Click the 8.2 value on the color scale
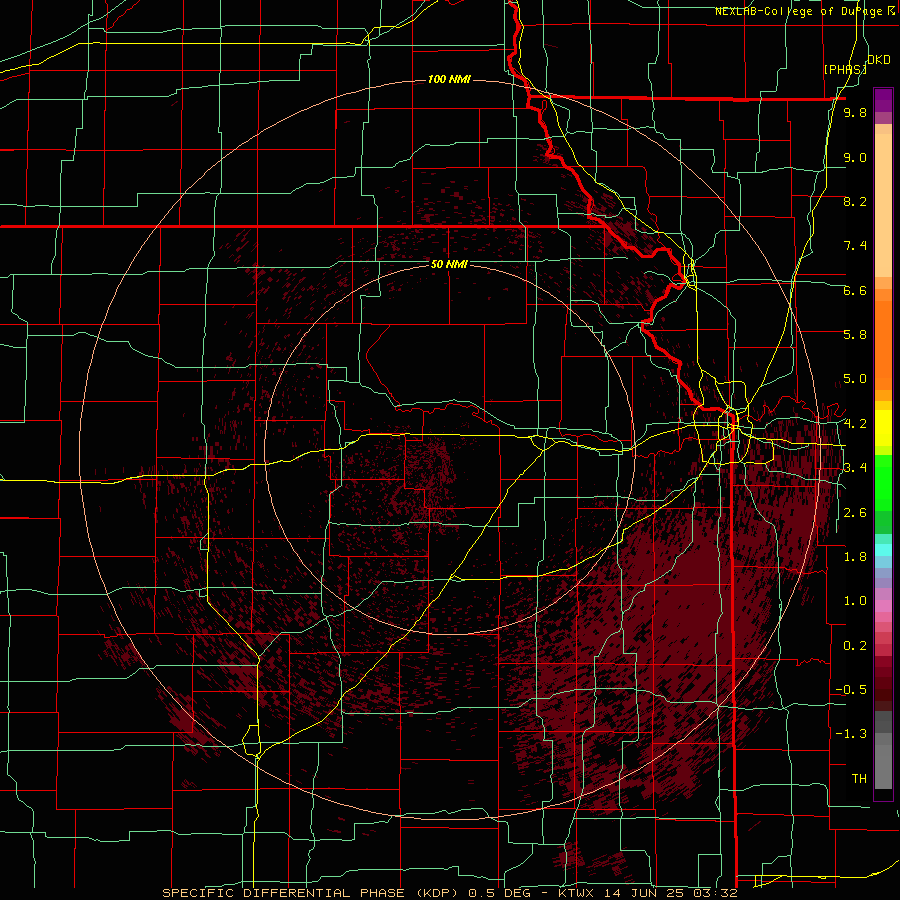Viewport: 900px width, 900px height. (x=855, y=201)
